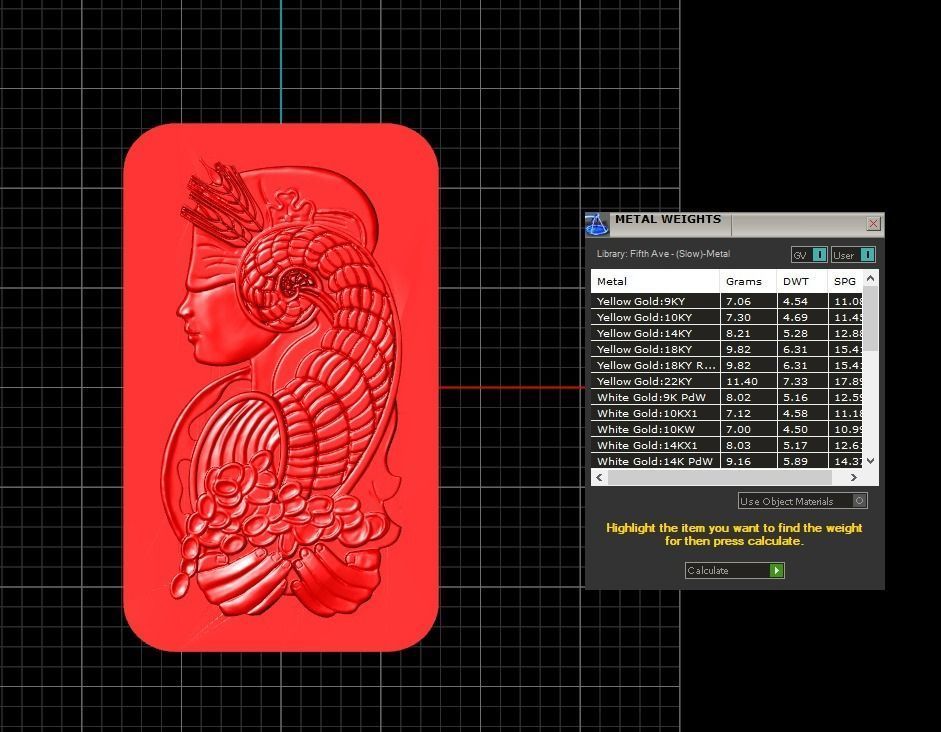Click the horizontal scroll right arrow
941x732 pixels.
[854, 478]
